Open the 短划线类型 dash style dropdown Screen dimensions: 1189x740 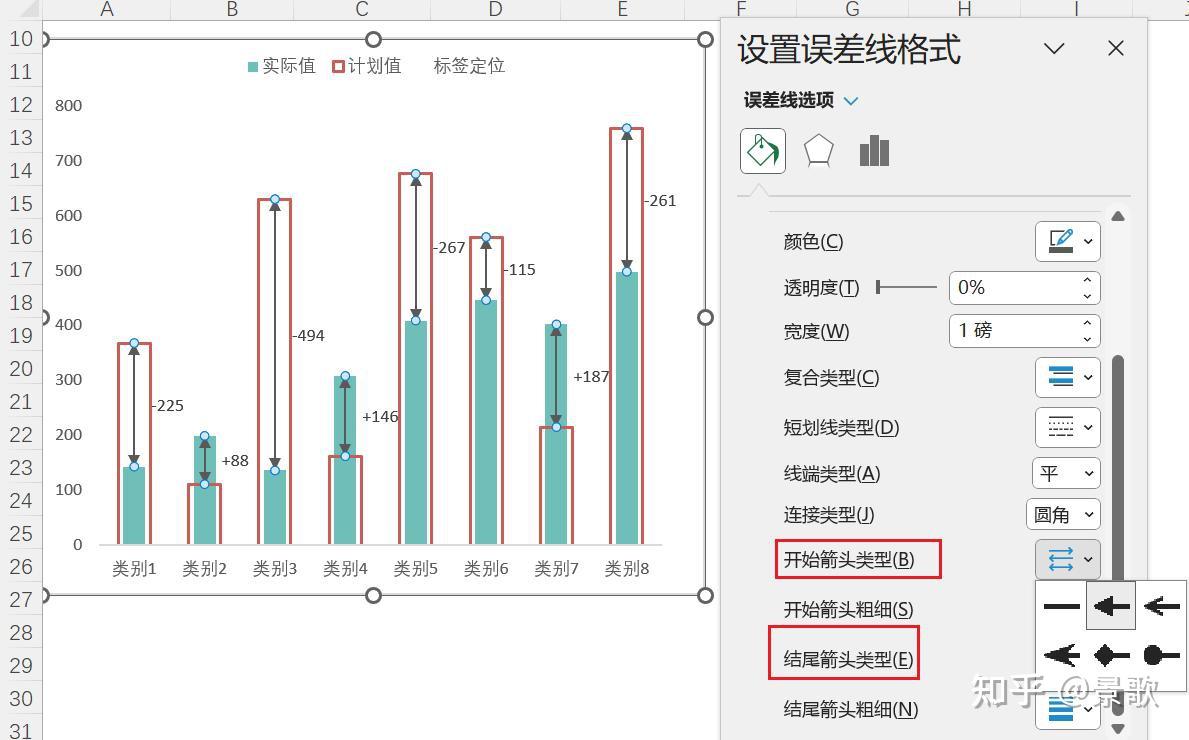[x=1067, y=426]
